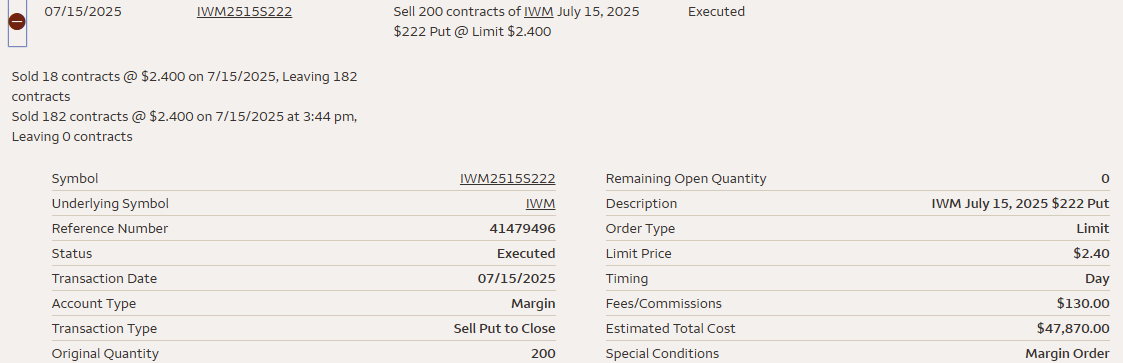
Task: Click the Sold 18 contracts fill line
Action: coord(184,86)
